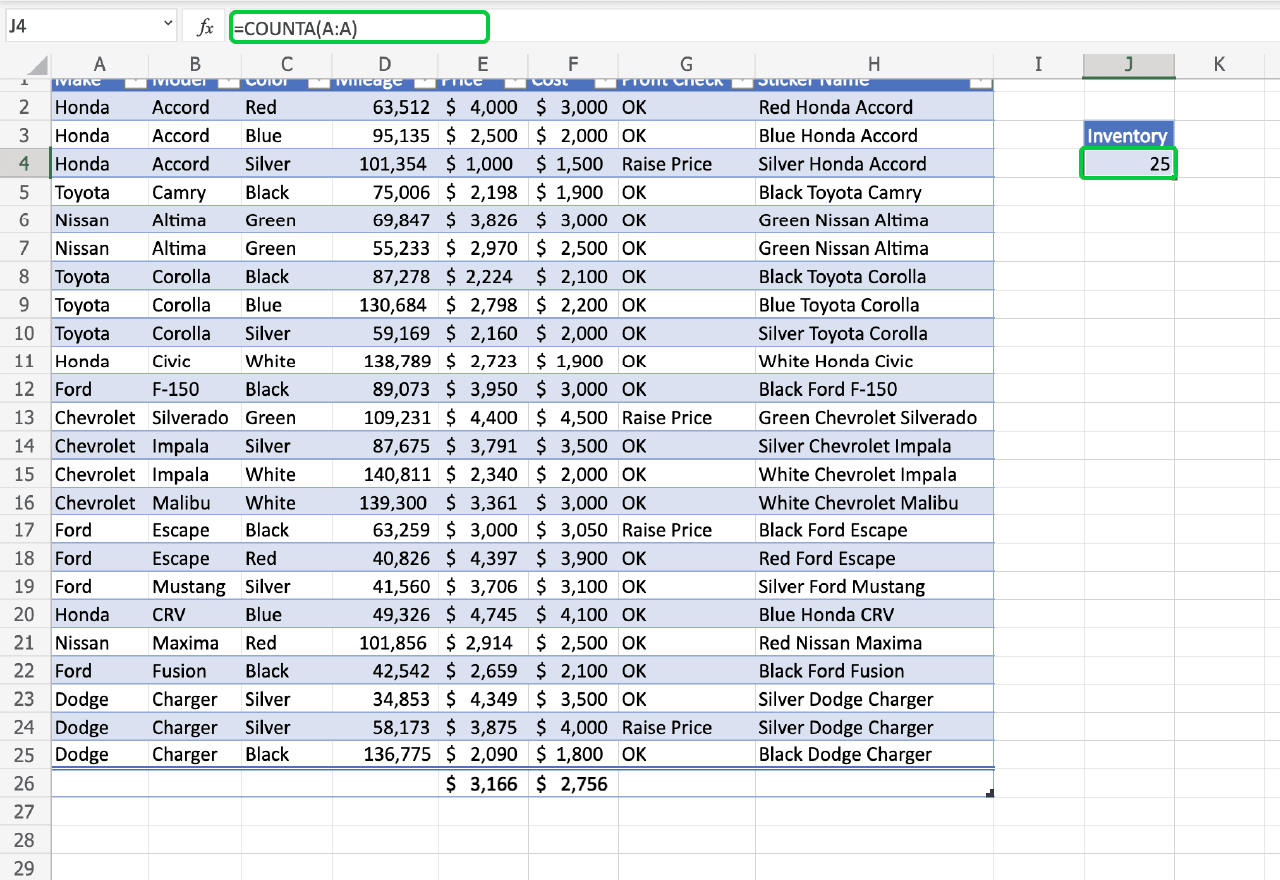Select column I header
This screenshot has width=1280, height=880.
pyautogui.click(x=1038, y=64)
